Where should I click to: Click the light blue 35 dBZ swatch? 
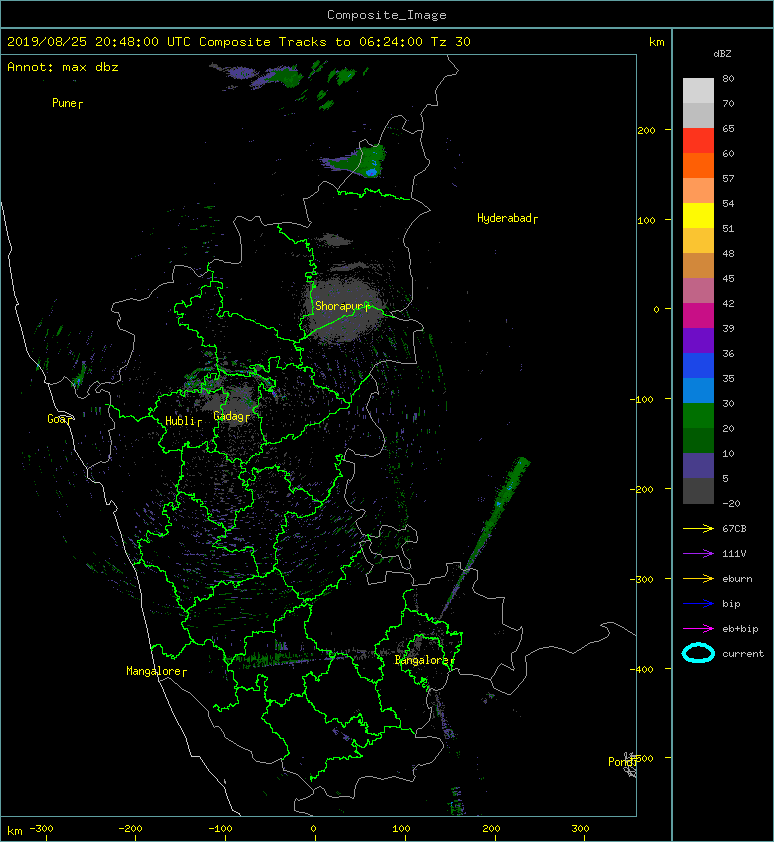[x=698, y=390]
